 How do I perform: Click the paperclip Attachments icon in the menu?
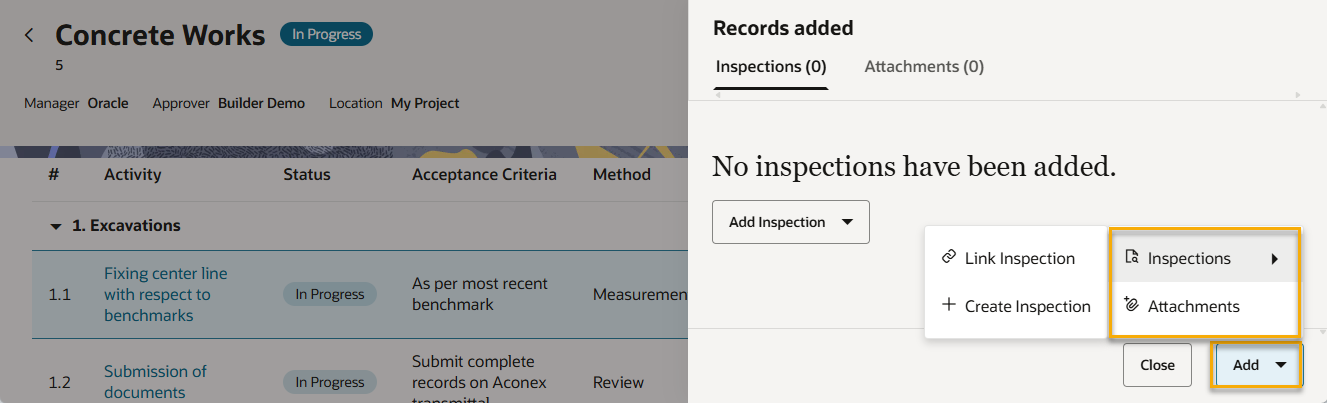1131,306
